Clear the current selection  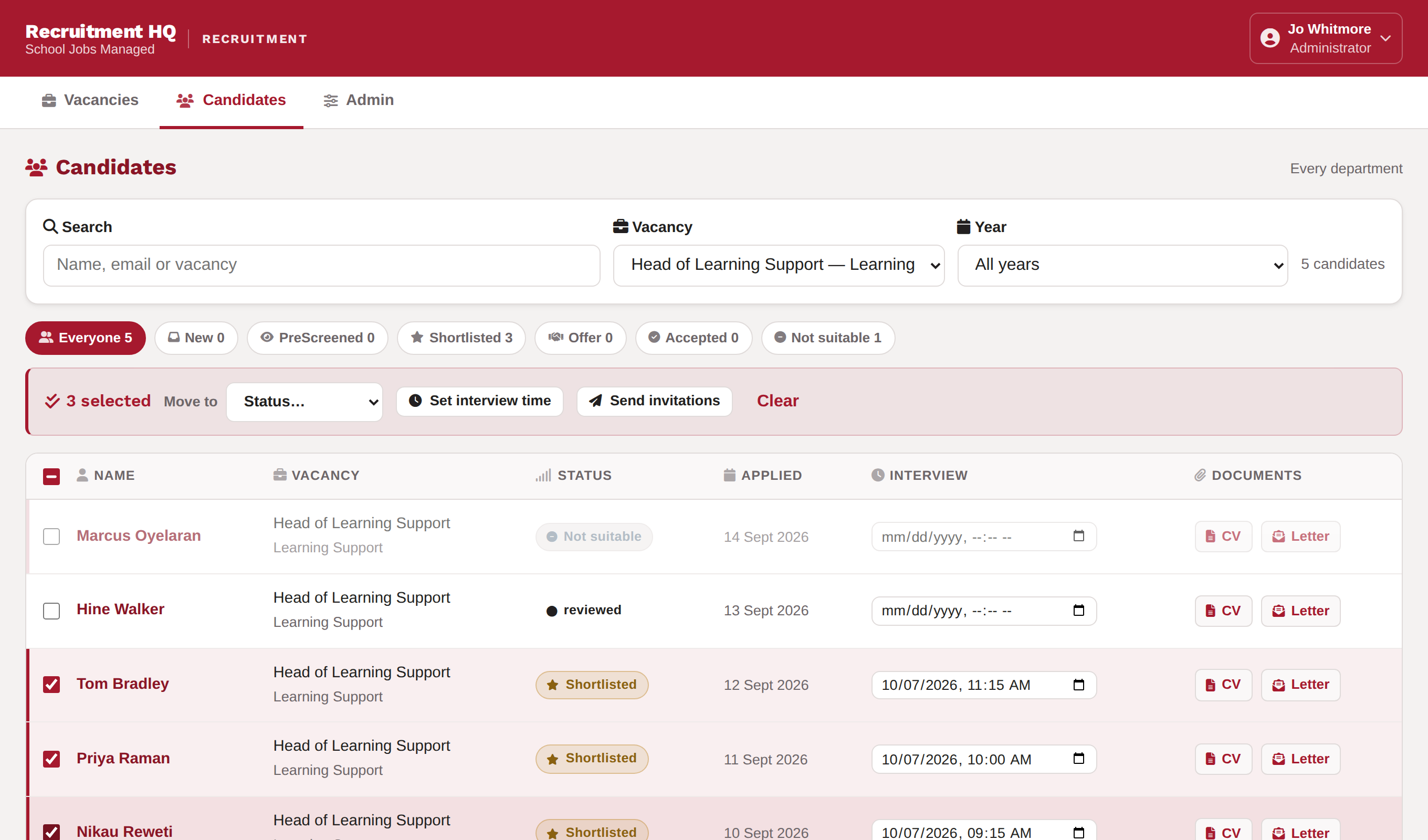[x=778, y=401]
